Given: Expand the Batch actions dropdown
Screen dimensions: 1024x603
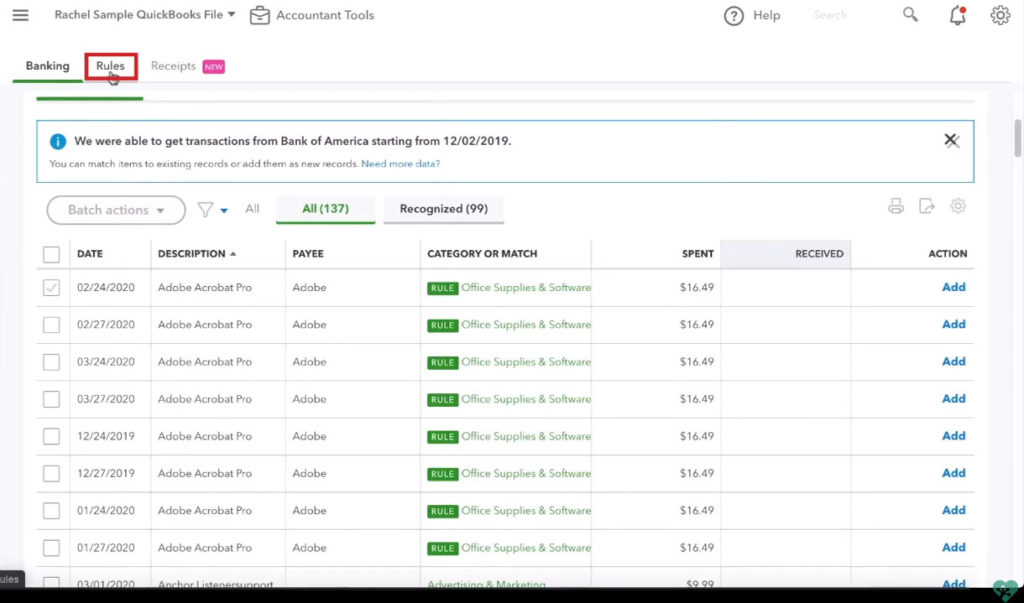Looking at the screenshot, I should pos(116,210).
